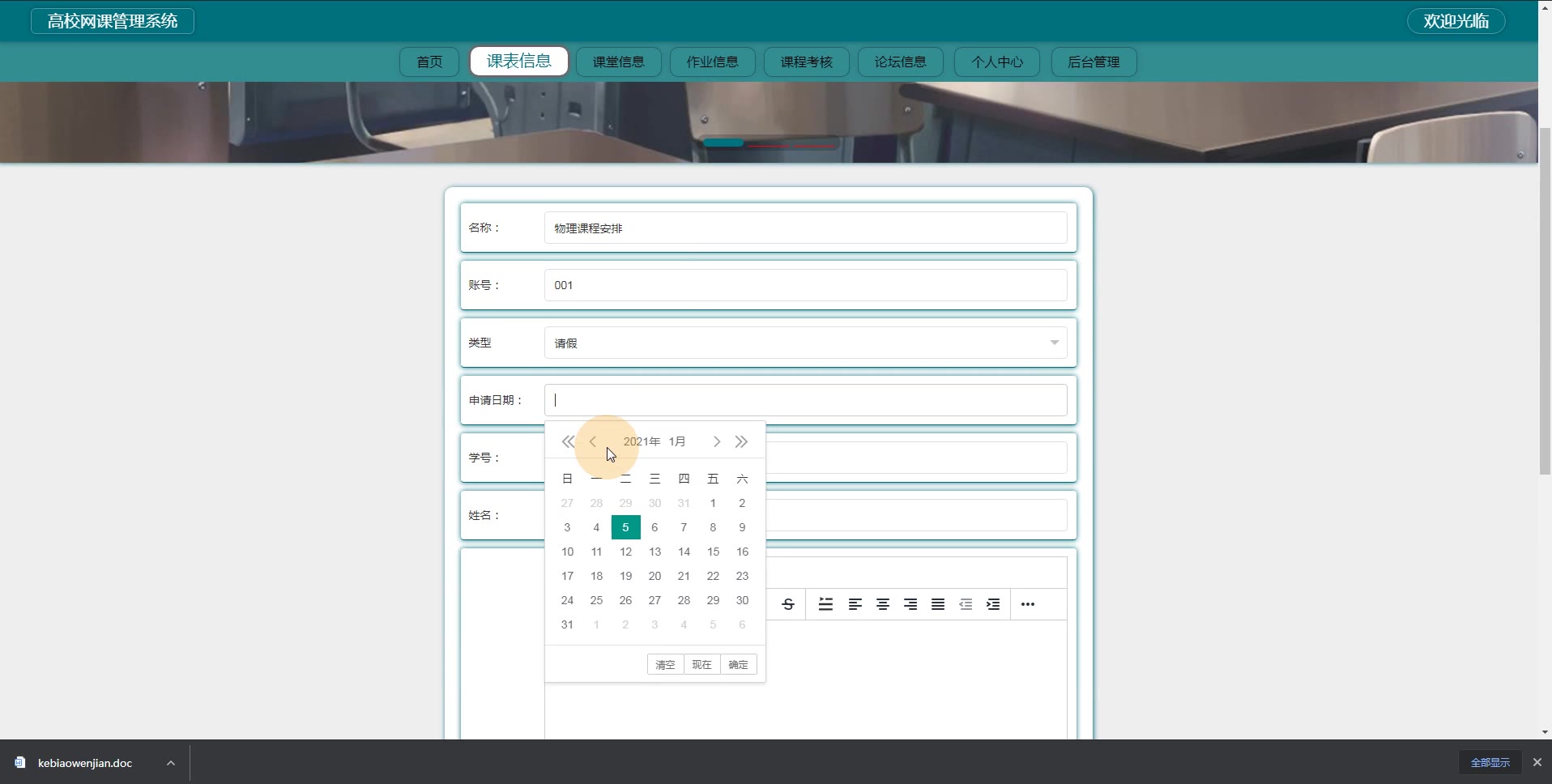Pick day 17 in calendar
The height and width of the screenshot is (784, 1552).
(x=567, y=576)
